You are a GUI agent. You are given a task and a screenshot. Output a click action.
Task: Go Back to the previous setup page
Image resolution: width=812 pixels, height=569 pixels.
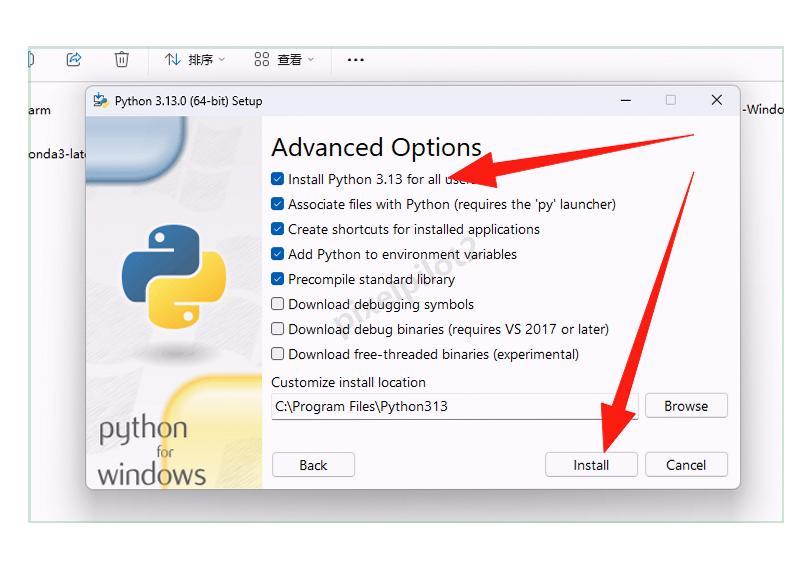pyautogui.click(x=313, y=465)
